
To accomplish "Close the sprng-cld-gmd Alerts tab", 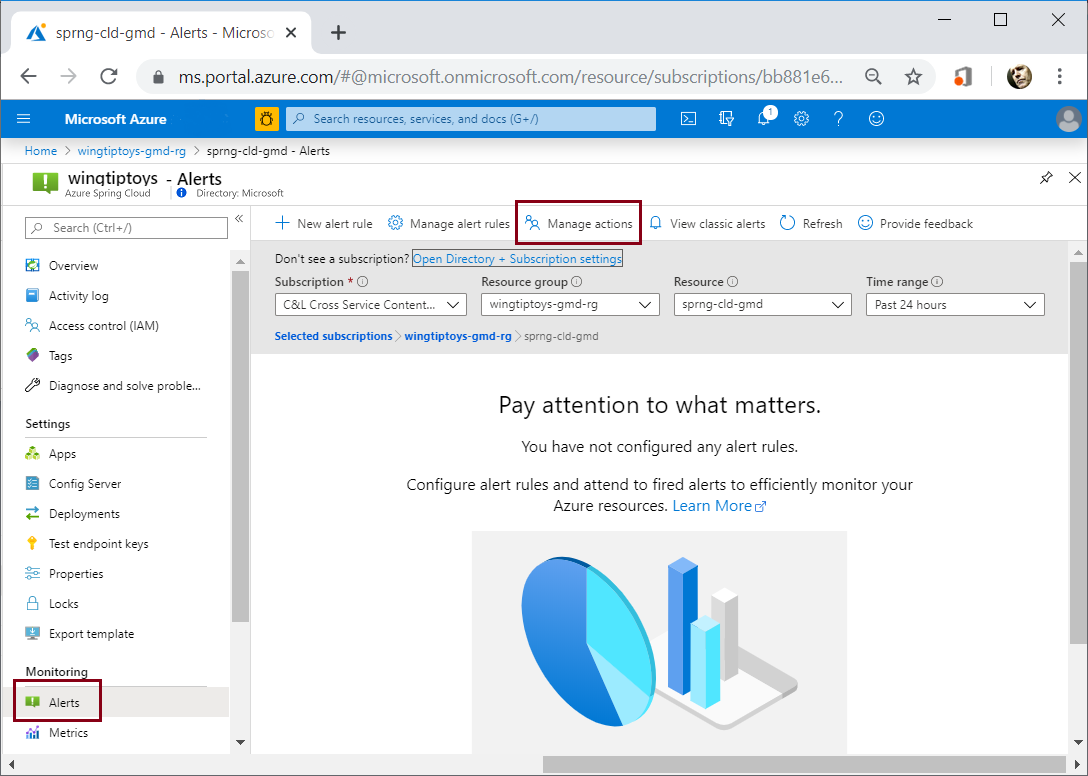I will [x=291, y=33].
